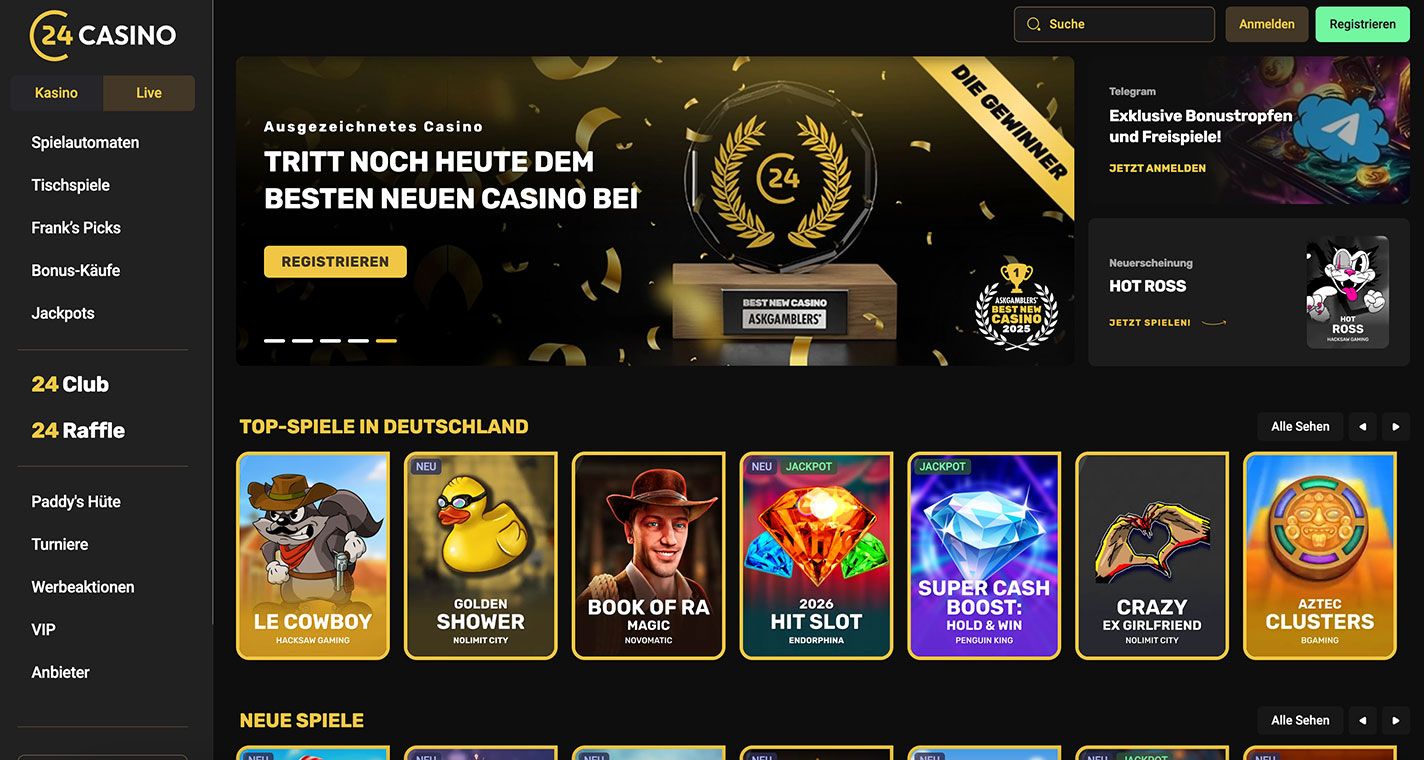Click Jetzt Anmelden on the Telegram promo
The height and width of the screenshot is (760, 1424).
click(1157, 168)
